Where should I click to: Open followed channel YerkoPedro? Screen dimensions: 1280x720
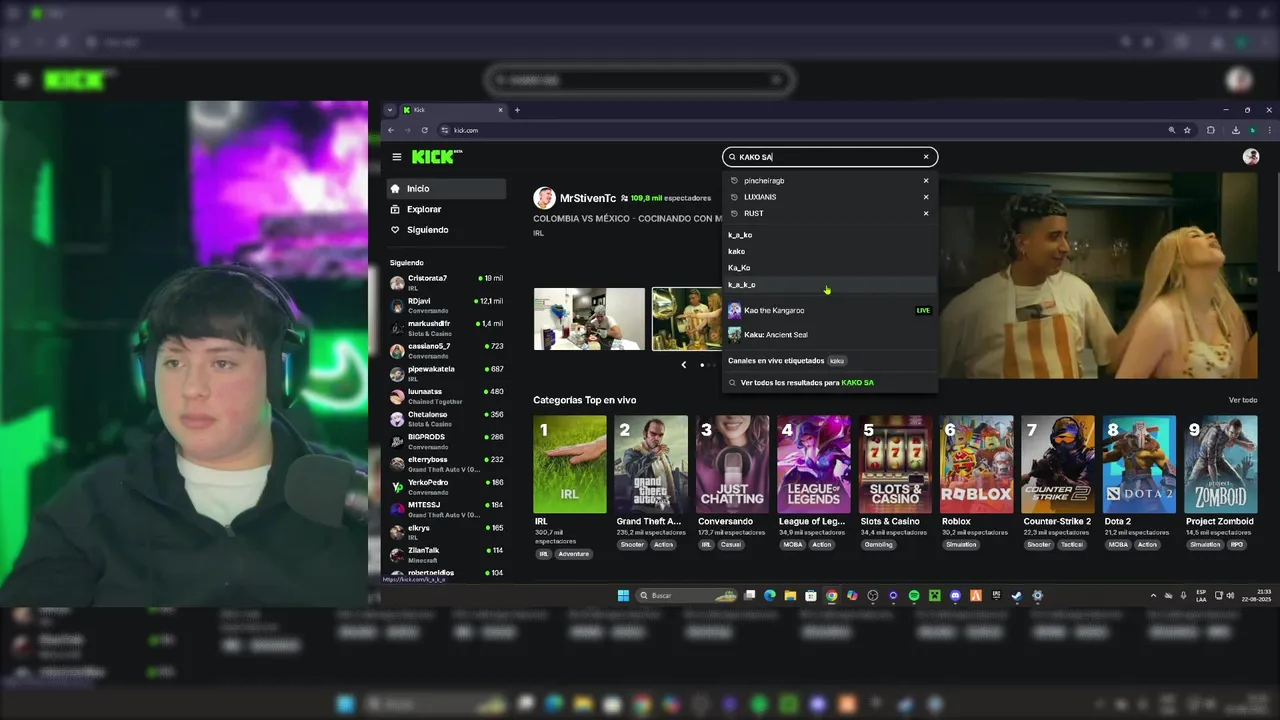coord(446,486)
